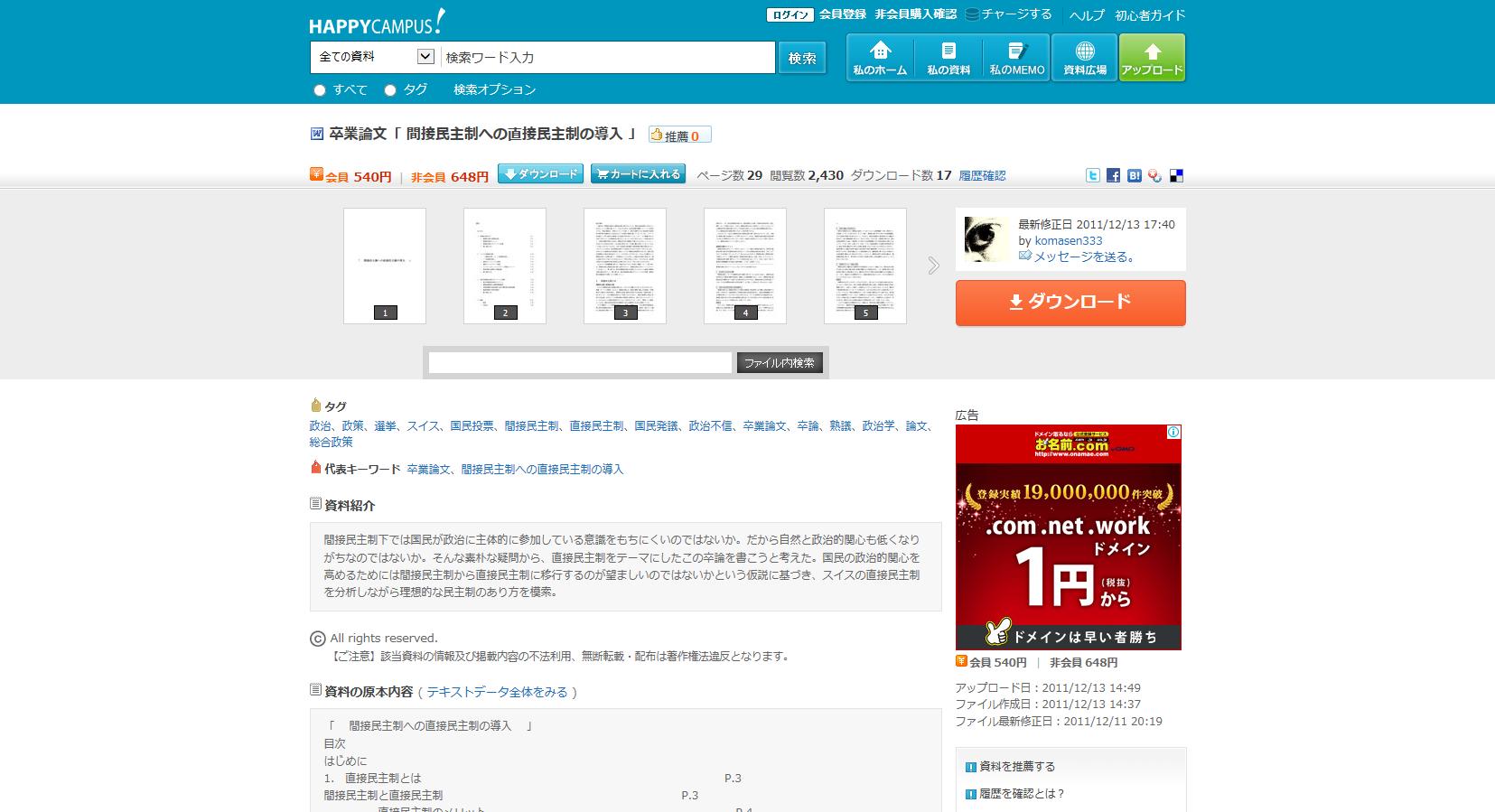Share via Delicious icon
The height and width of the screenshot is (812, 1495).
(x=1176, y=176)
